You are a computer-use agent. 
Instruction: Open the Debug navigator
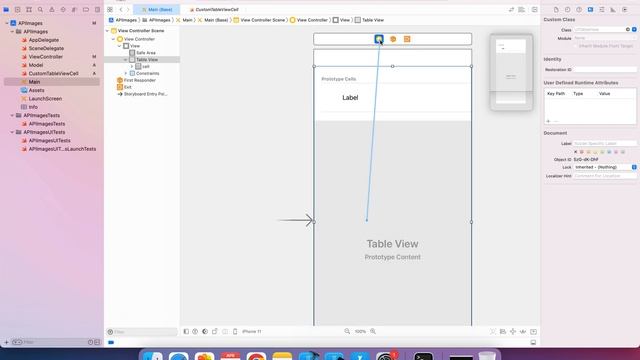(x=74, y=9)
